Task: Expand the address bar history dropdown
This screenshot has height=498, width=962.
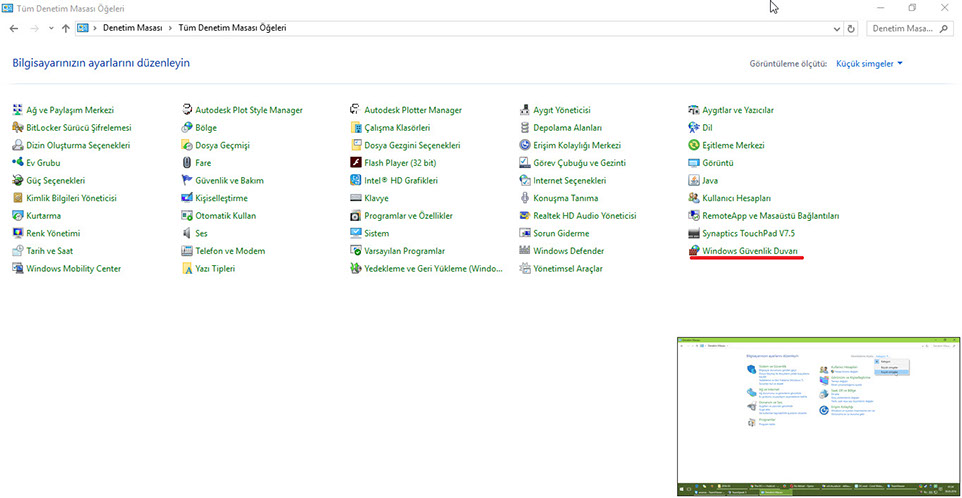Action: click(x=837, y=29)
